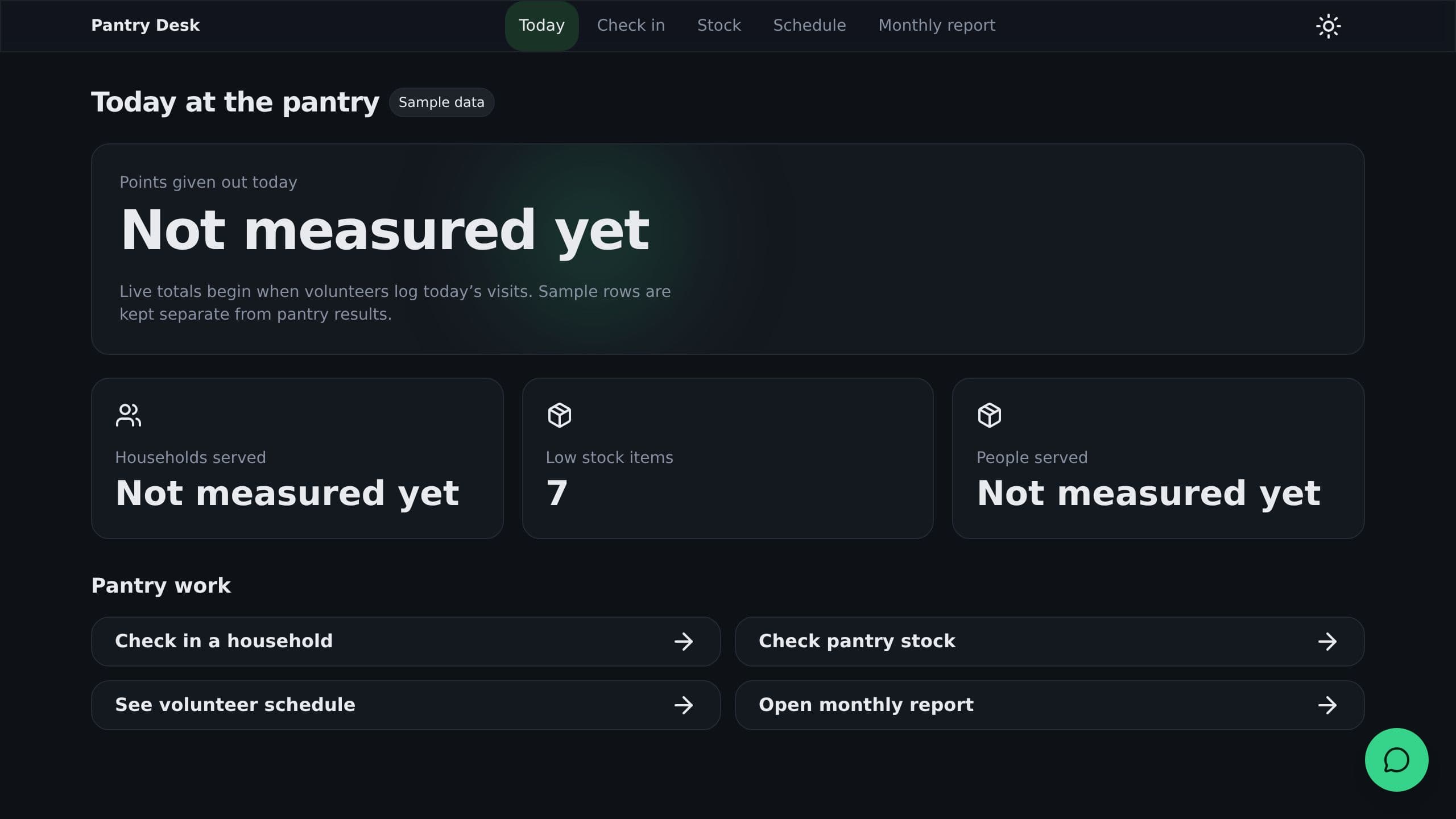Click the arrow on Check pantry stock
Screen dimensions: 1456x819
1327,642
